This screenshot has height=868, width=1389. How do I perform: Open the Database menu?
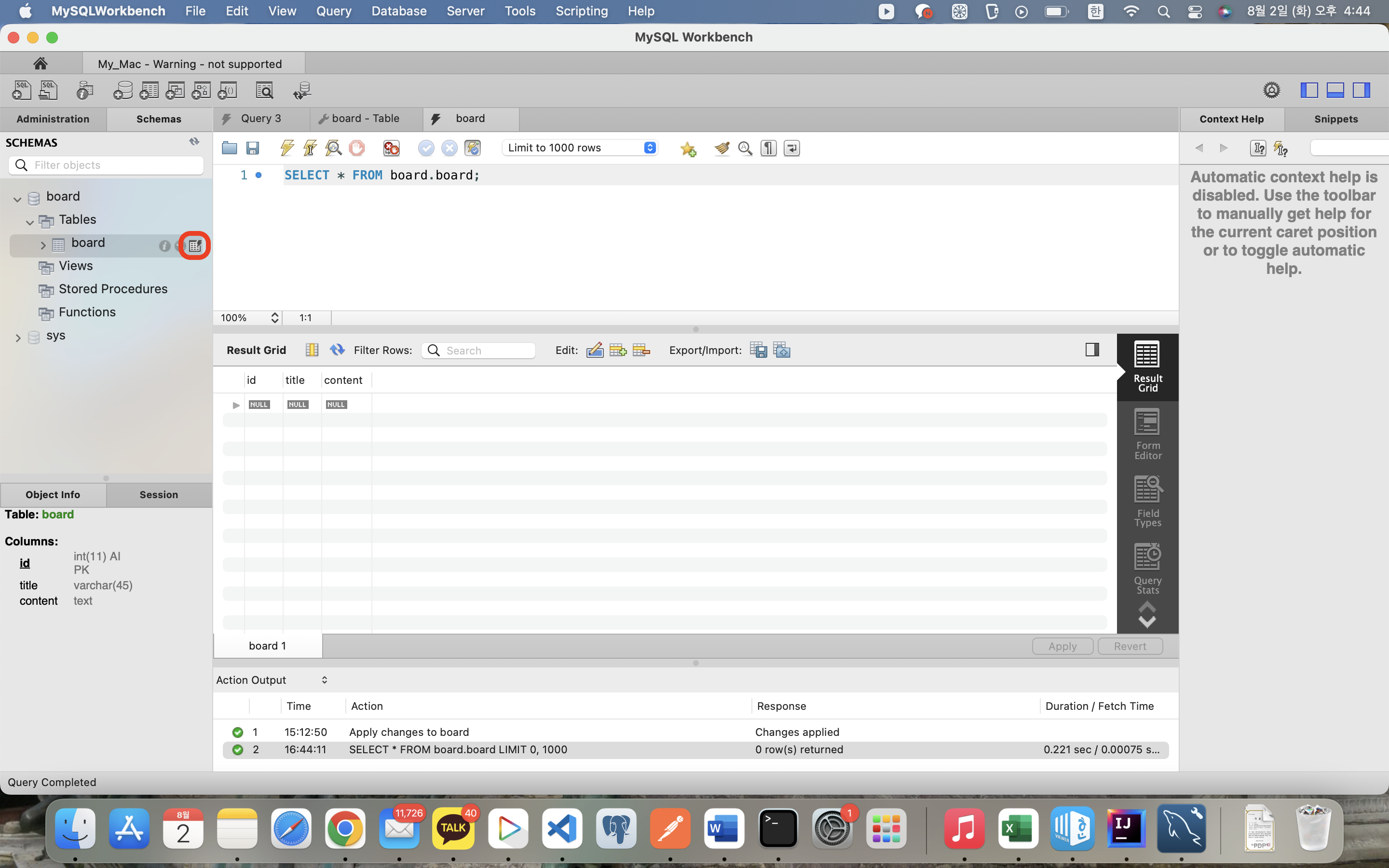tap(399, 11)
